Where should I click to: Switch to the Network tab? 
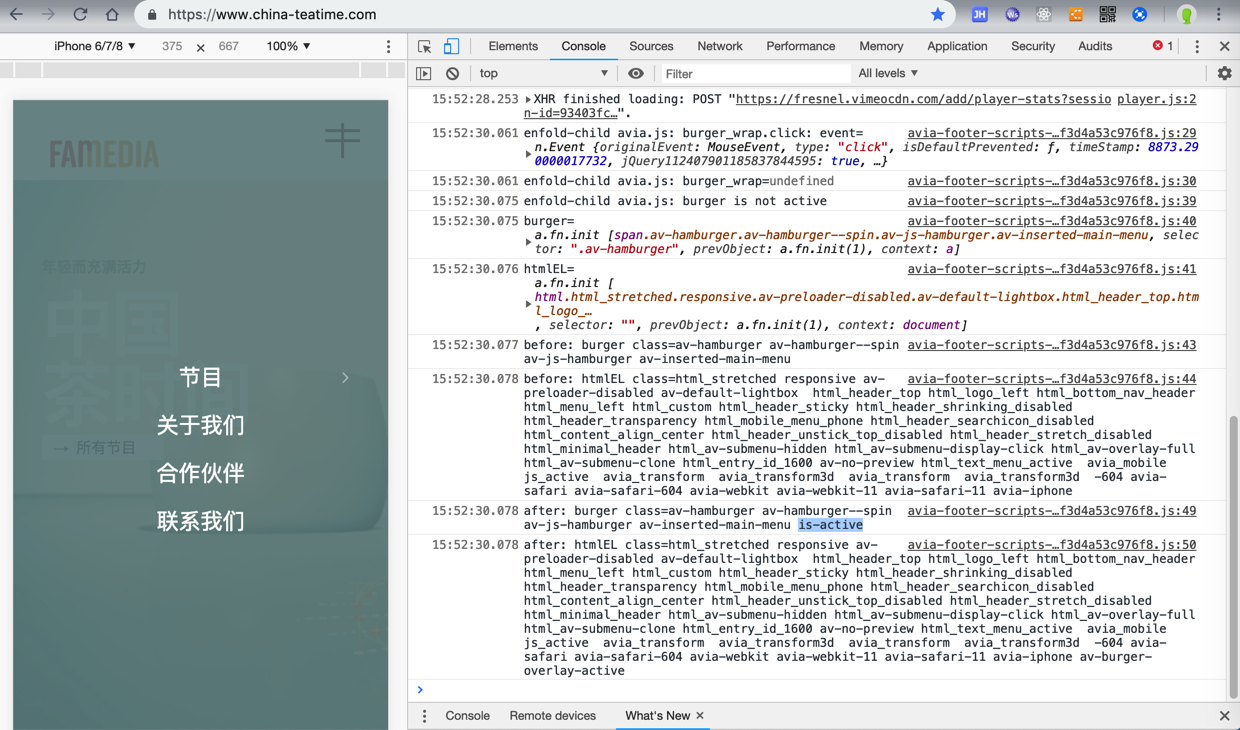coord(719,46)
